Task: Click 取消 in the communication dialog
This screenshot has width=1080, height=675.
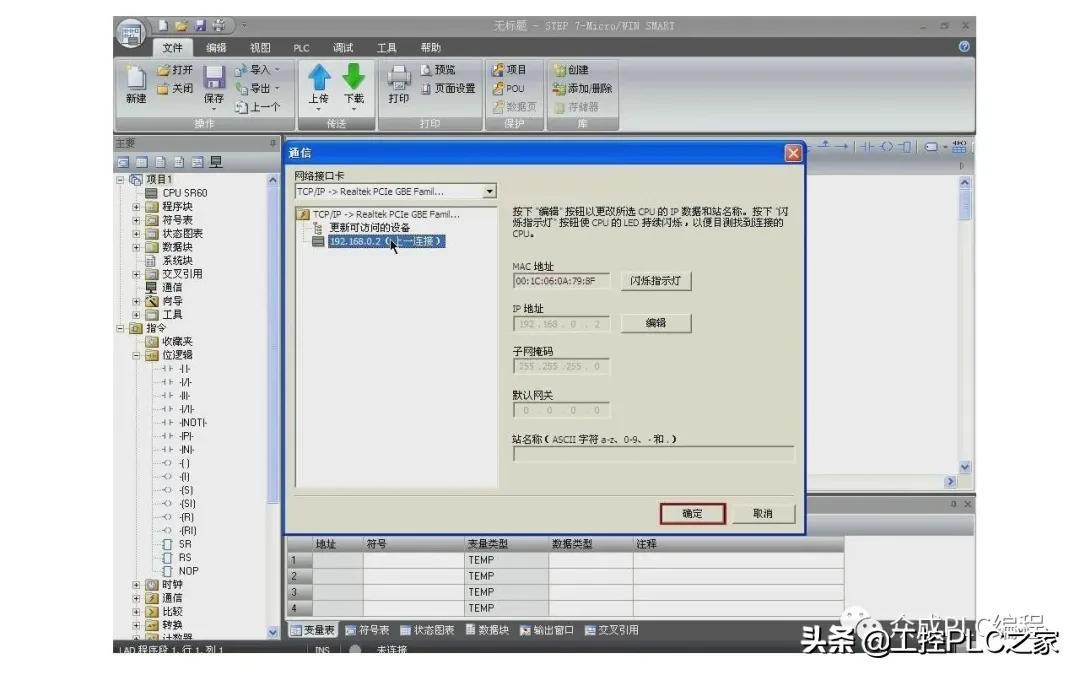Action: pyautogui.click(x=762, y=513)
